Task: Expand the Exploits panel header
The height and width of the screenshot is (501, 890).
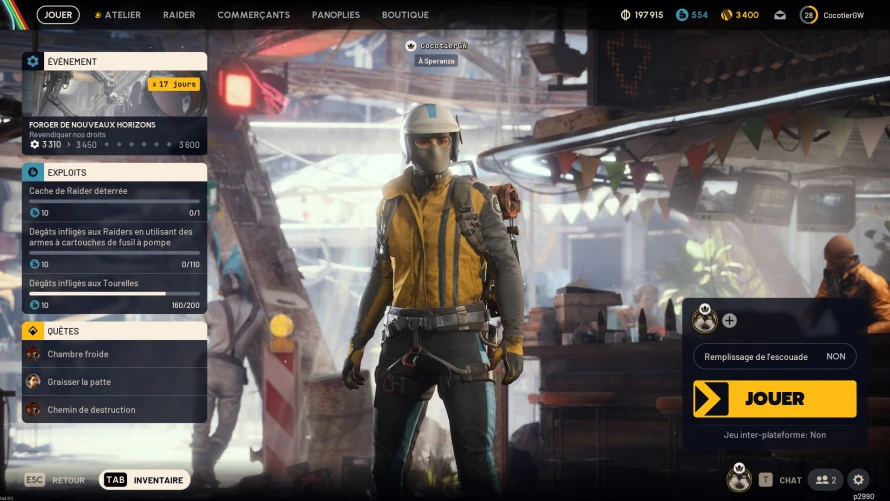Action: [x=115, y=172]
